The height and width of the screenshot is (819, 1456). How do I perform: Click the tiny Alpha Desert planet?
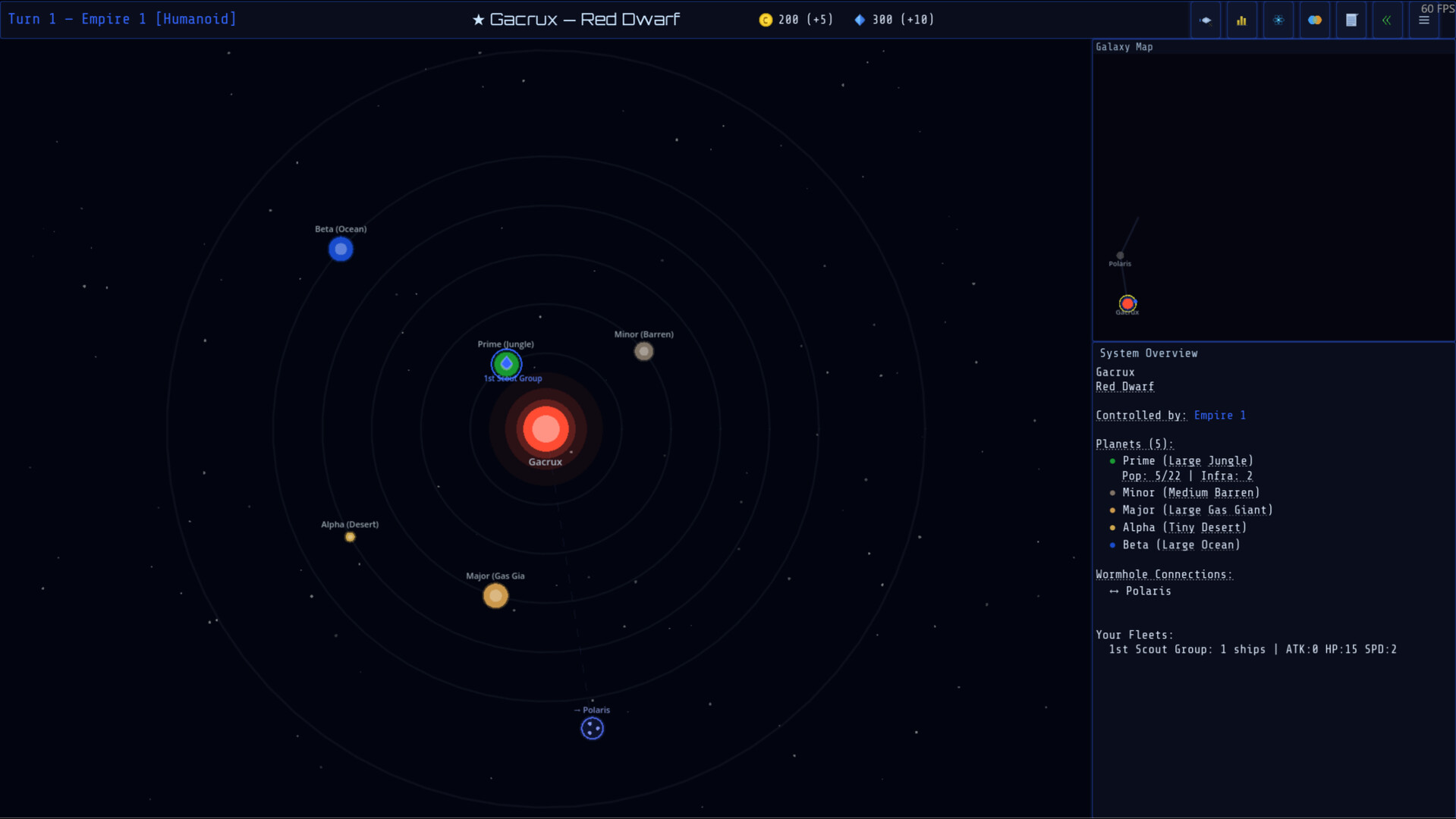pos(350,537)
